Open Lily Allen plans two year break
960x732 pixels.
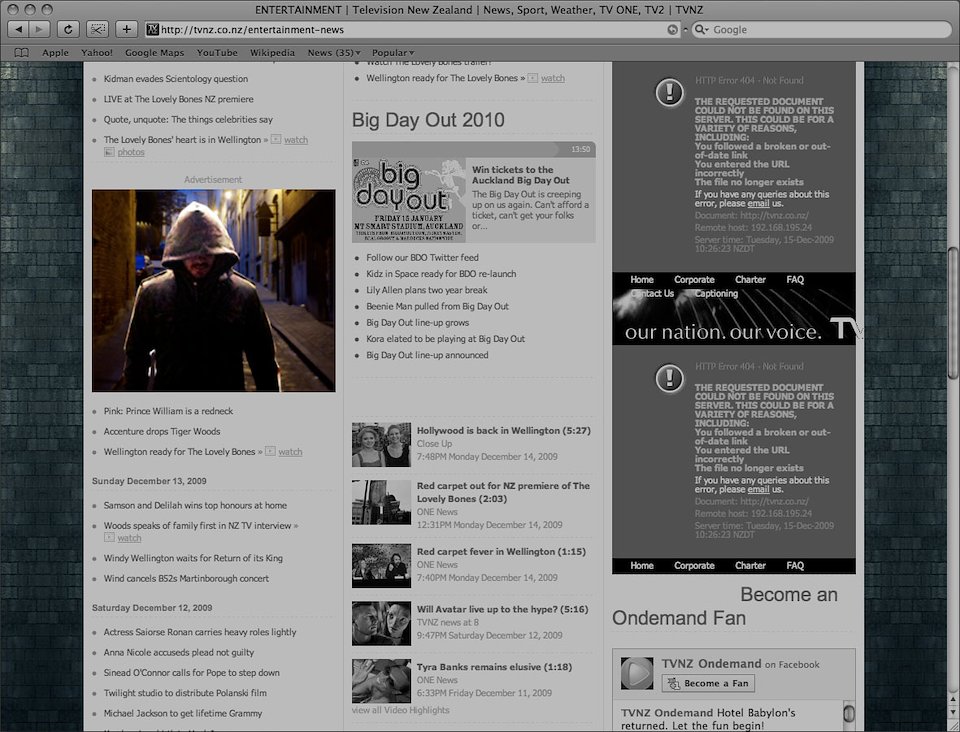(427, 290)
